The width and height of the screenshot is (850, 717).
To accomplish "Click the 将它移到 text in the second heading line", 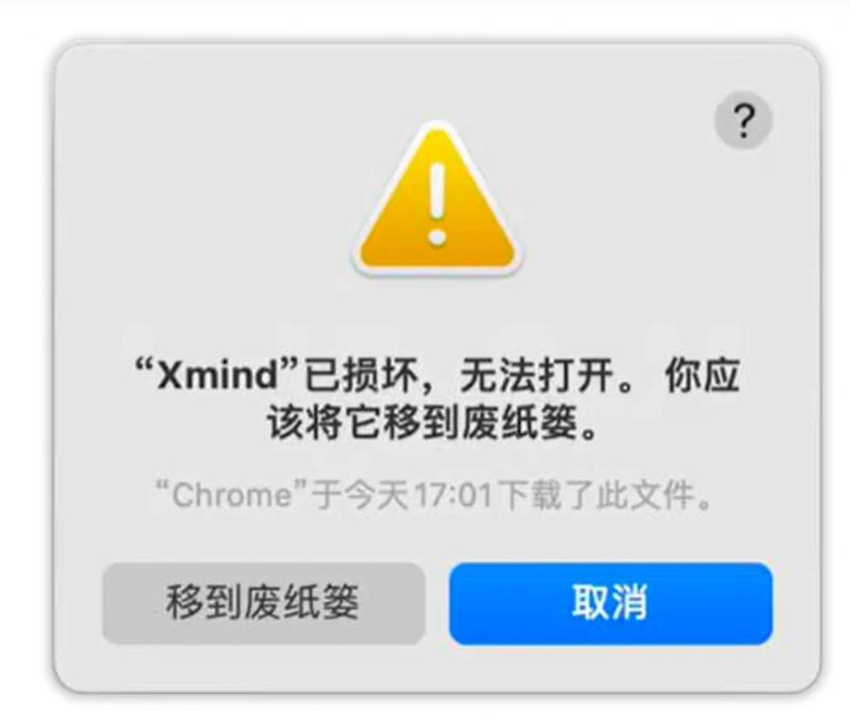I will point(383,423).
